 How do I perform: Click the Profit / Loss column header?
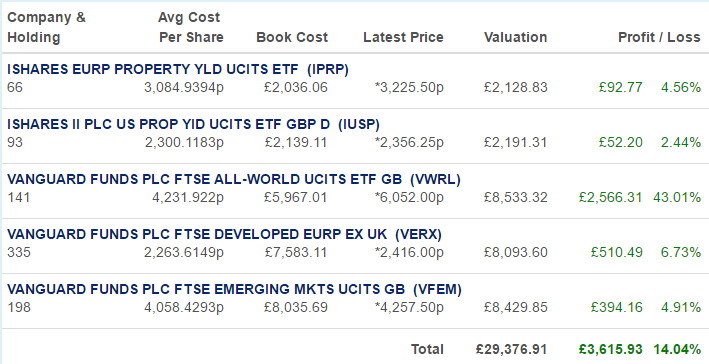(x=659, y=37)
